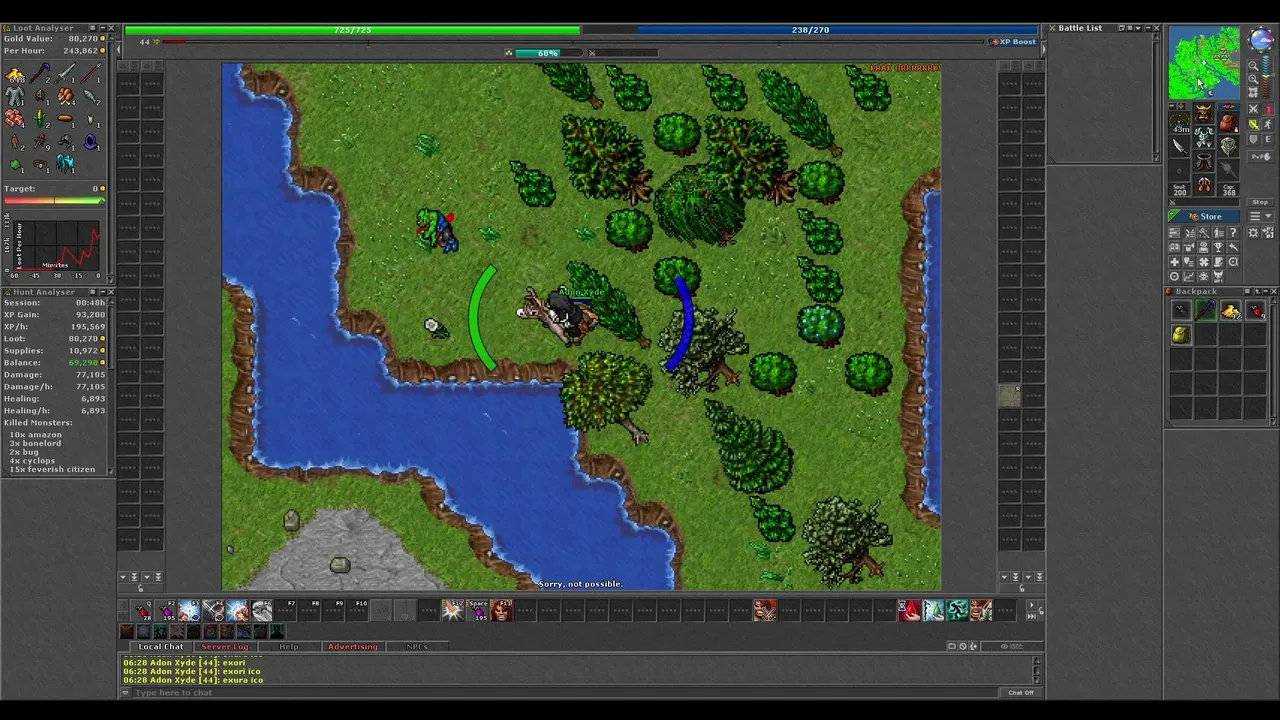Click the minimap thumbnail
This screenshot has width=1280, height=720.
click(1204, 63)
